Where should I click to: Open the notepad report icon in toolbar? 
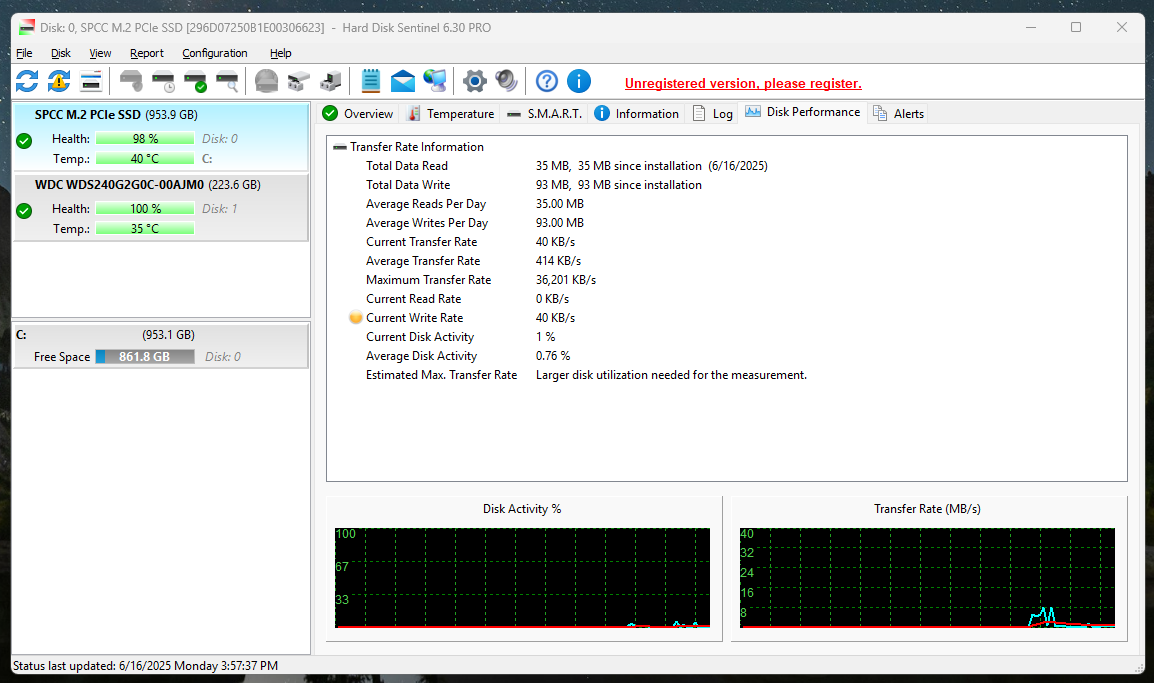click(x=371, y=81)
